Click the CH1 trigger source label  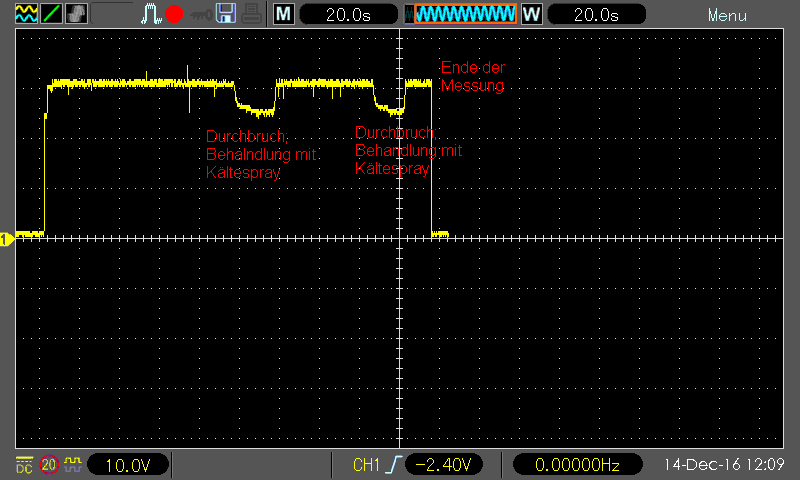tap(366, 465)
